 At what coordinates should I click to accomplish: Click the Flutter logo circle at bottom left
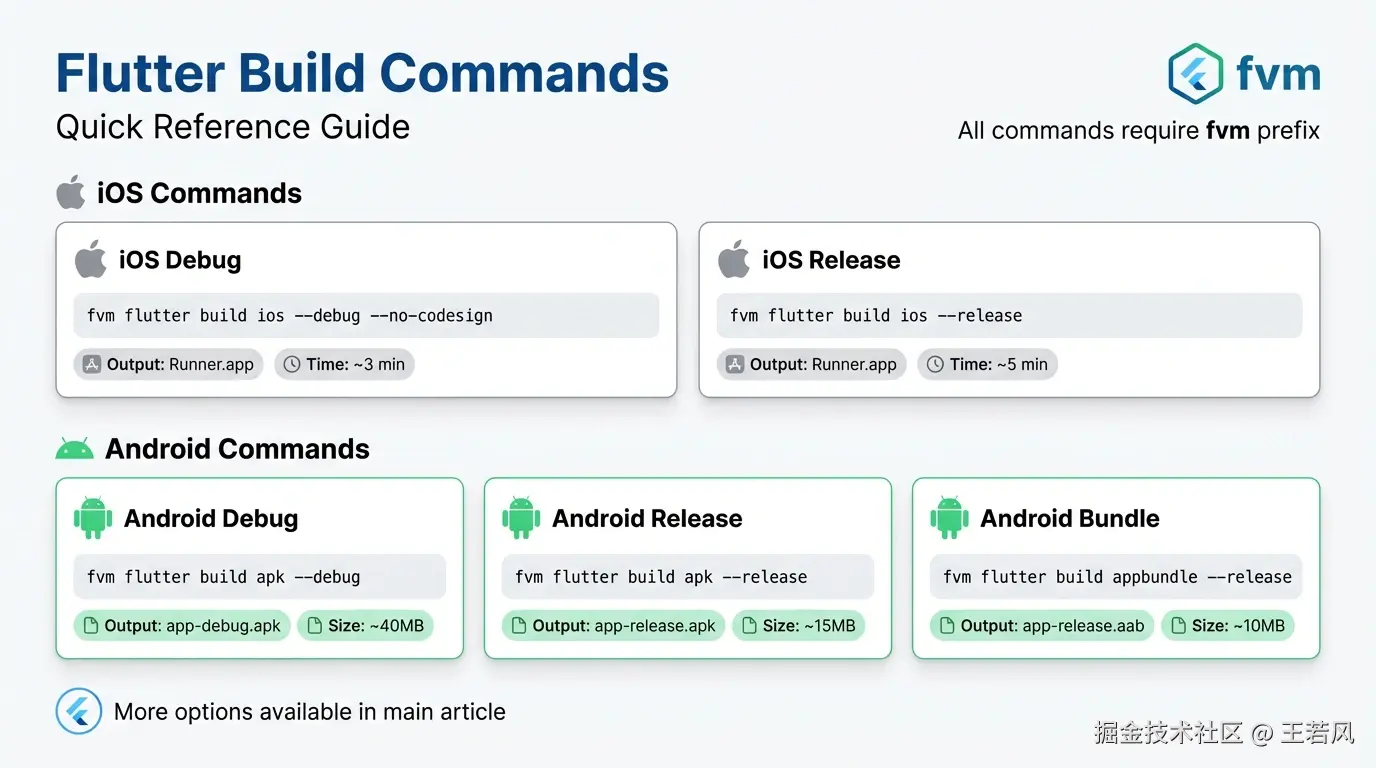[x=79, y=712]
